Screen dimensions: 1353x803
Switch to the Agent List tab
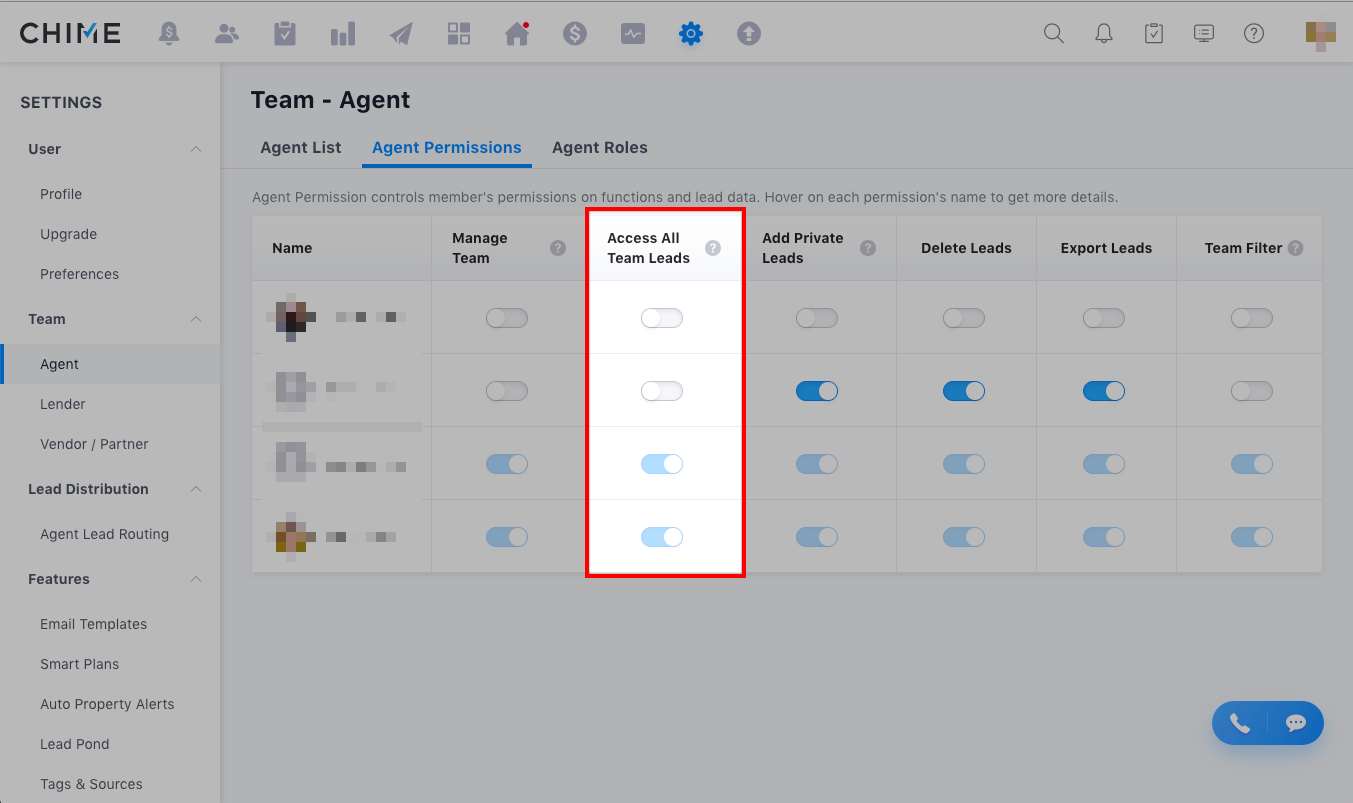coord(300,147)
